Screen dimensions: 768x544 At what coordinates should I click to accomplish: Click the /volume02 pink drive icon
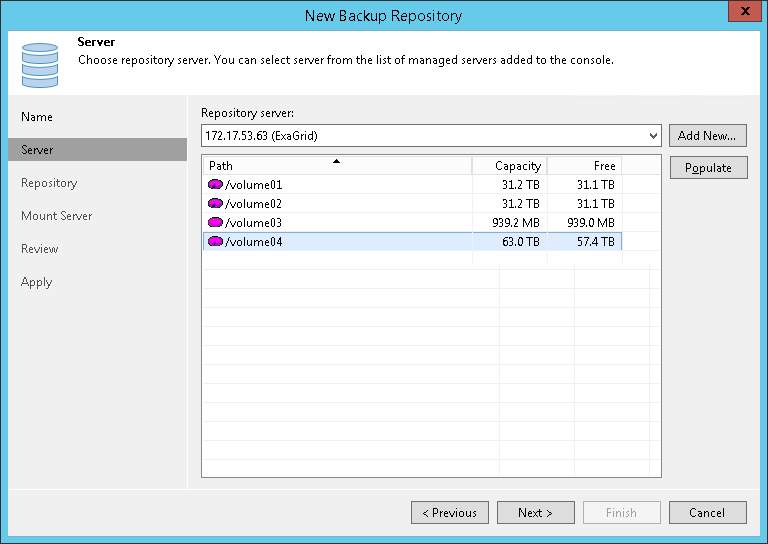coord(216,203)
